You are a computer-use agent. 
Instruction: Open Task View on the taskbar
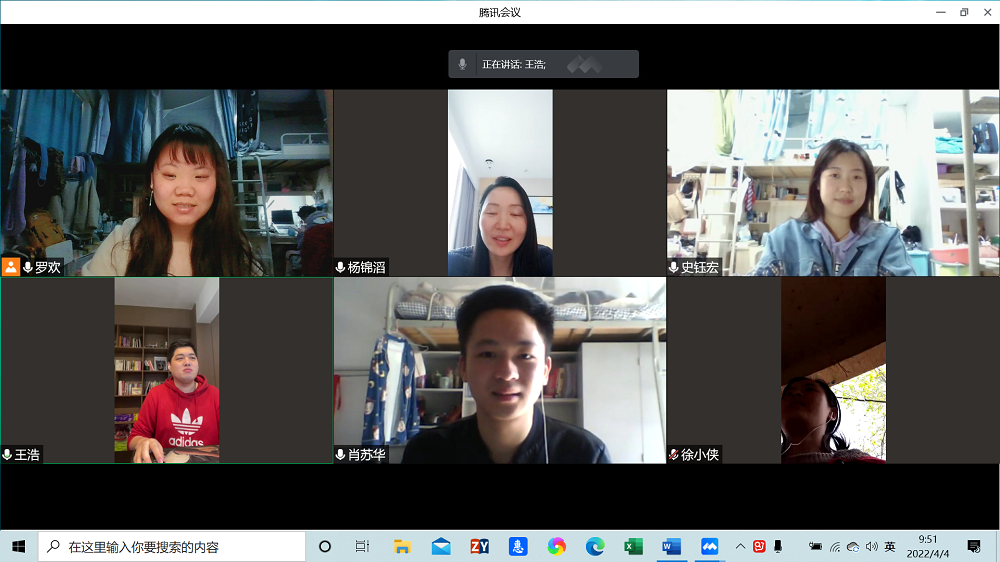click(362, 546)
